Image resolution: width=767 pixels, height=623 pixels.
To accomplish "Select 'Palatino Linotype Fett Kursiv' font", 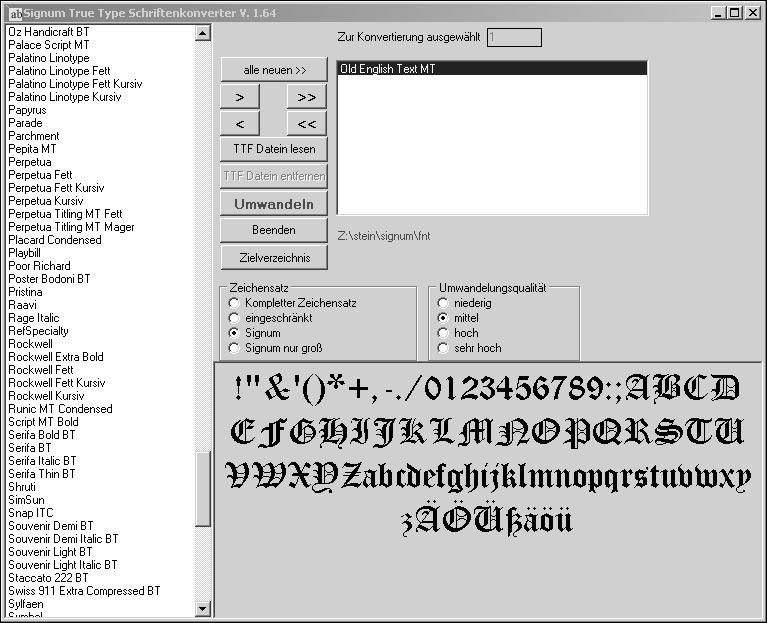I will click(75, 84).
